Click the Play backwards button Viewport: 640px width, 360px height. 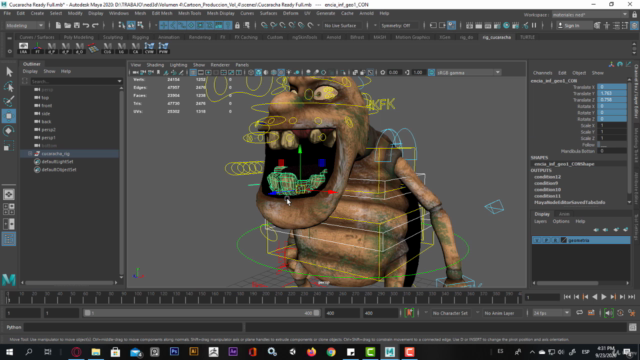tap(595, 297)
